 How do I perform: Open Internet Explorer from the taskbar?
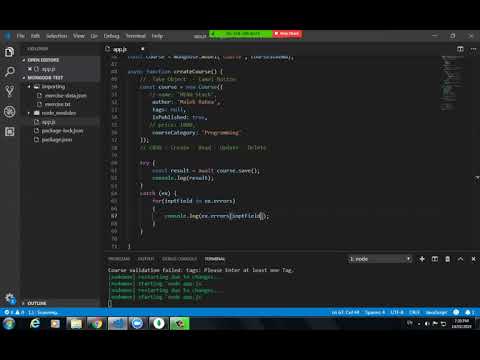35,323
